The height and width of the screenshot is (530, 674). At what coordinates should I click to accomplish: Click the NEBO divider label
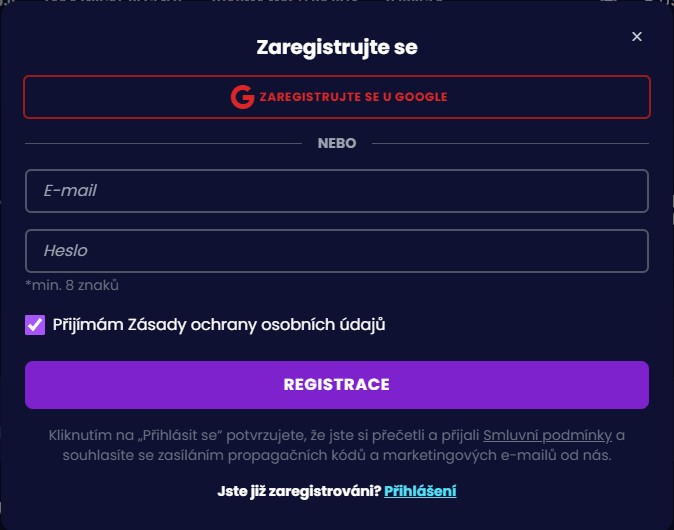click(337, 143)
